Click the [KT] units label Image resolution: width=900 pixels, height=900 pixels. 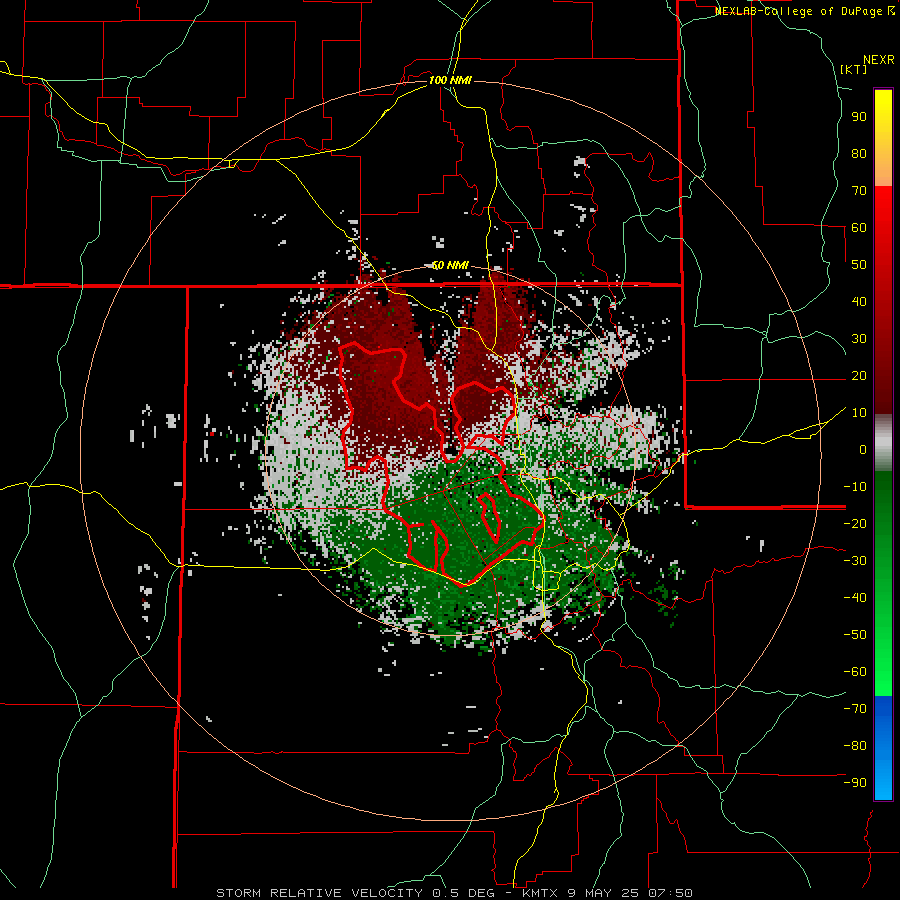click(854, 69)
